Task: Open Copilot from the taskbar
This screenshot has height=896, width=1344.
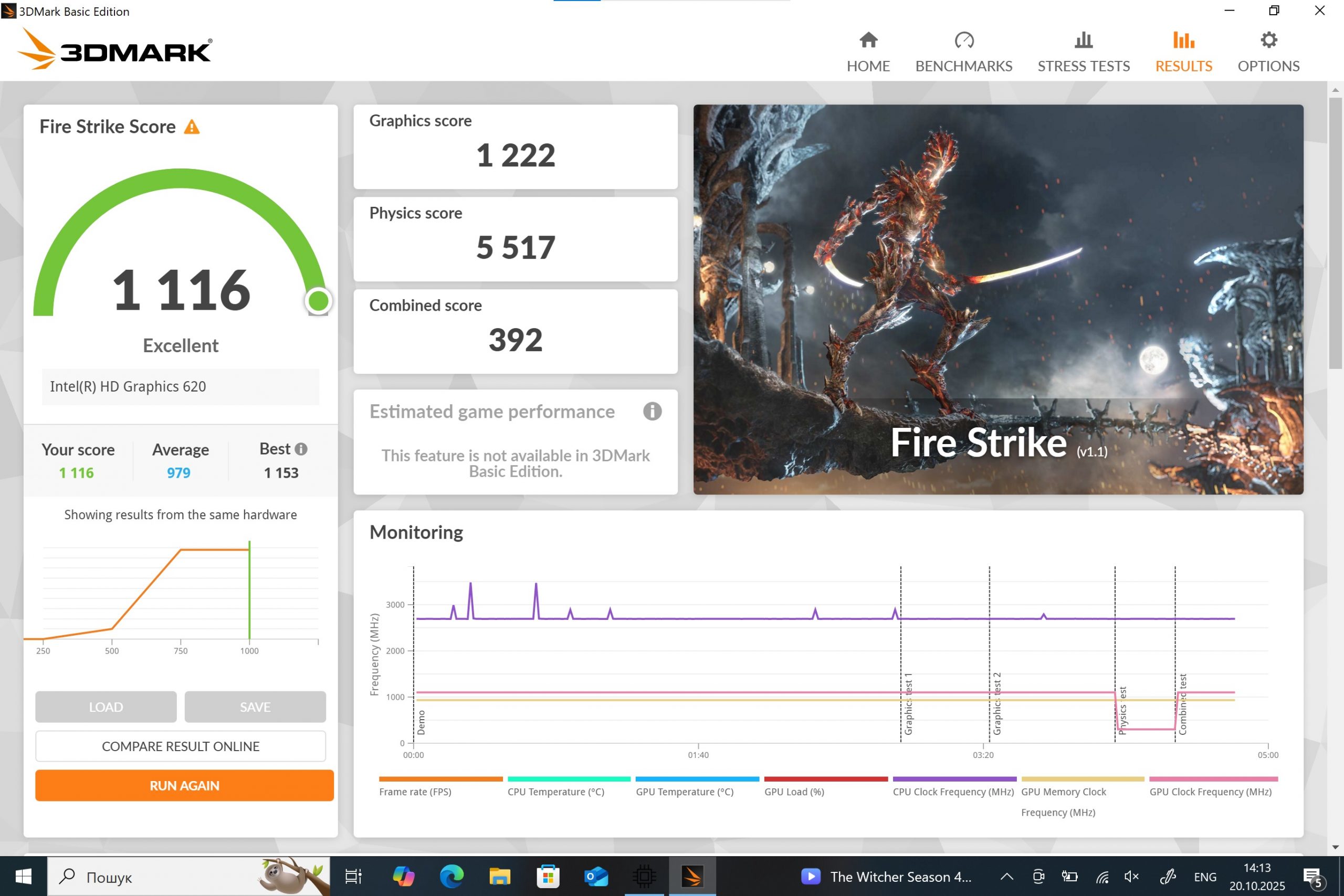Action: tap(403, 876)
